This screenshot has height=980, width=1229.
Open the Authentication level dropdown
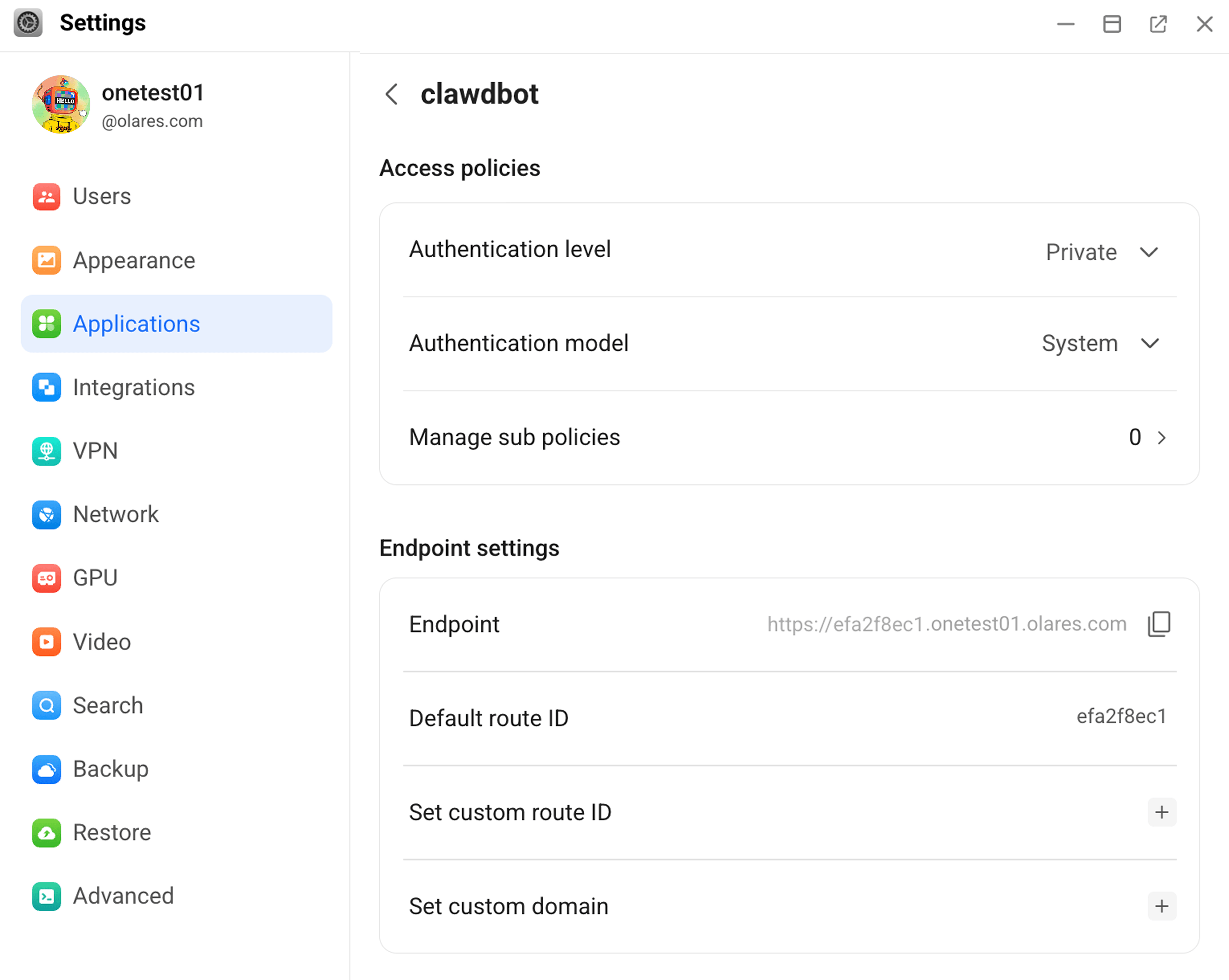(x=1150, y=252)
